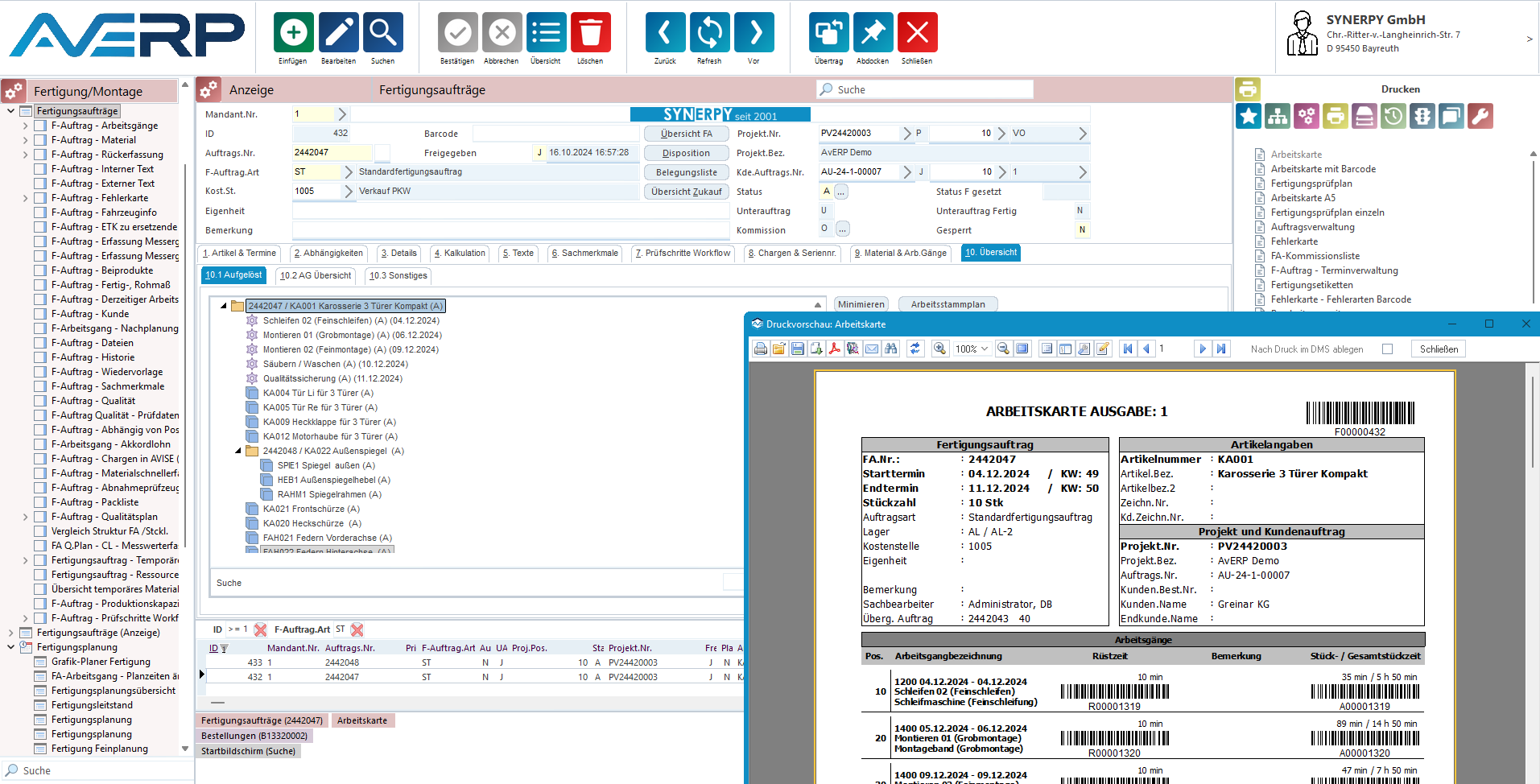Click the Einfügen (insert) toolbar icon
Viewport: 1540px width, 784px height.
click(293, 33)
